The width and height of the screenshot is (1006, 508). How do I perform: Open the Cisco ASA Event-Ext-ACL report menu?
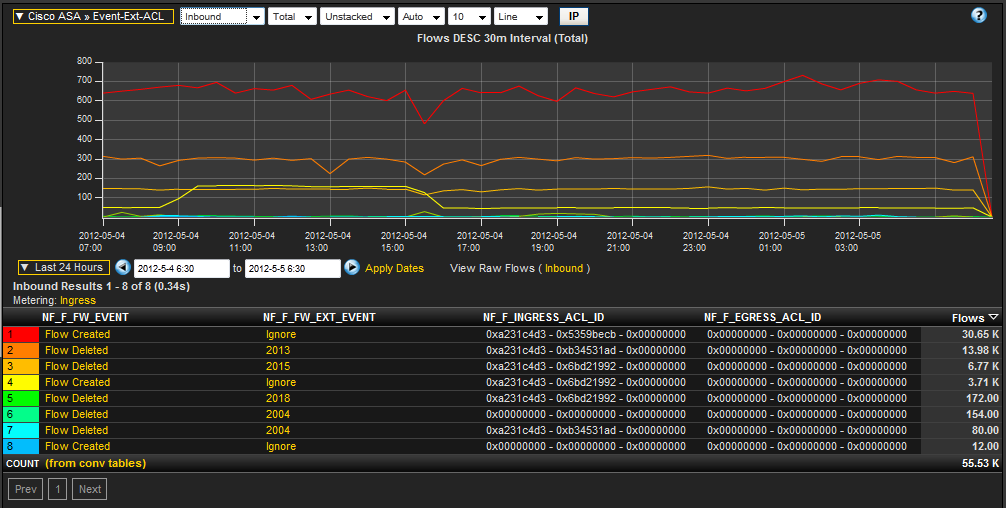[90, 17]
